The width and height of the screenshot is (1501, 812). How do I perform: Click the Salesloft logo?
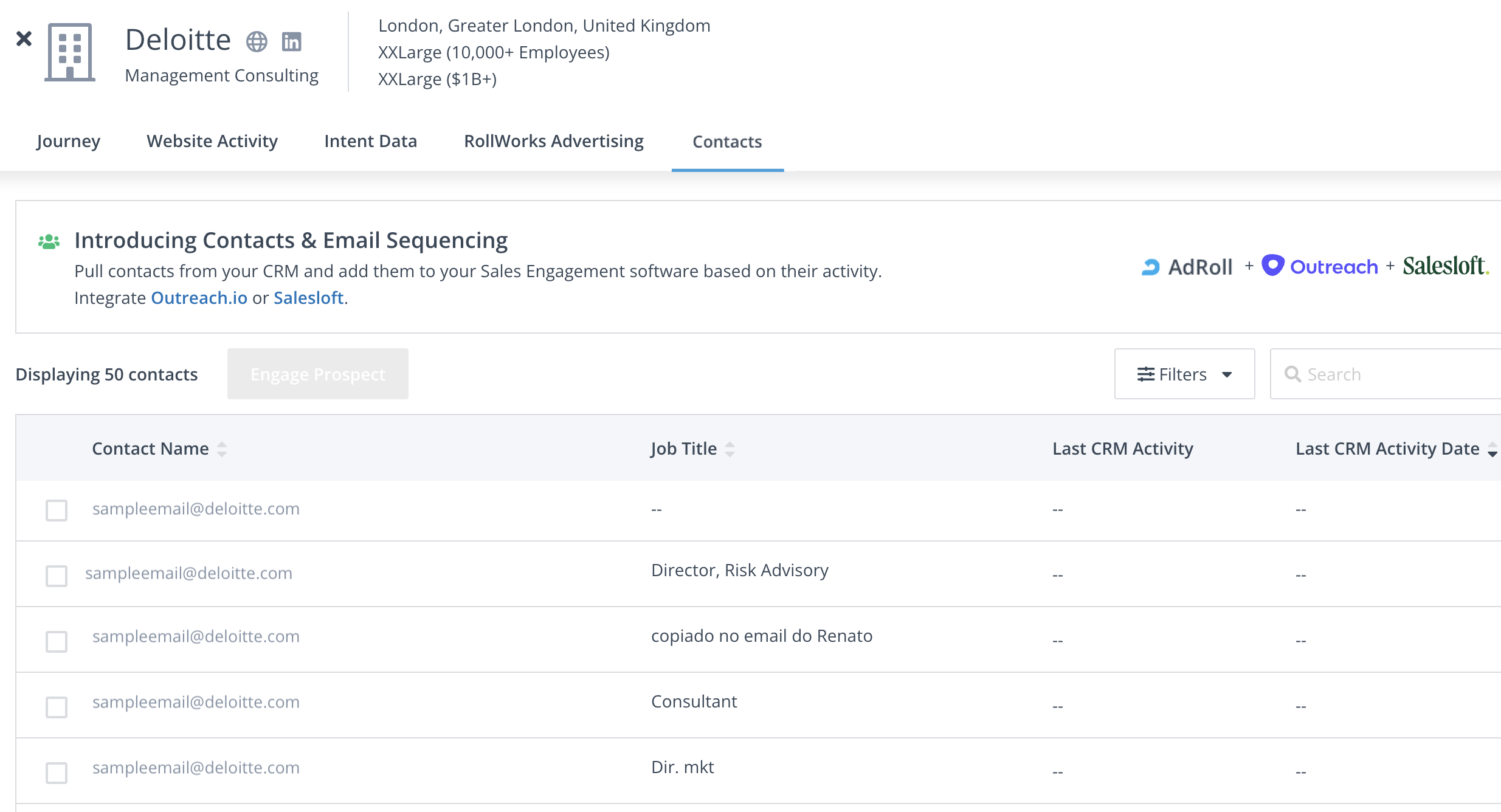click(x=1445, y=266)
